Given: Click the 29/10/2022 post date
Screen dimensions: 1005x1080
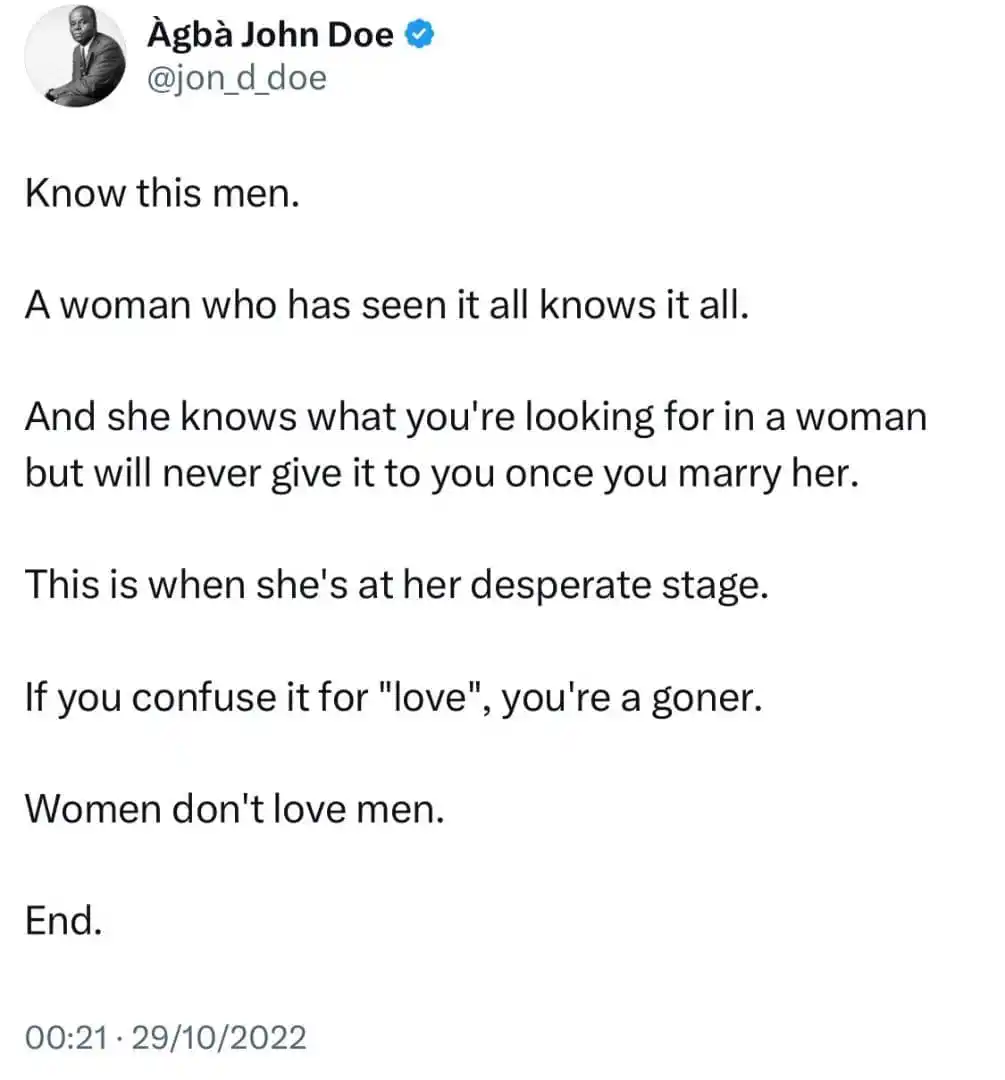Looking at the screenshot, I should point(219,1037).
